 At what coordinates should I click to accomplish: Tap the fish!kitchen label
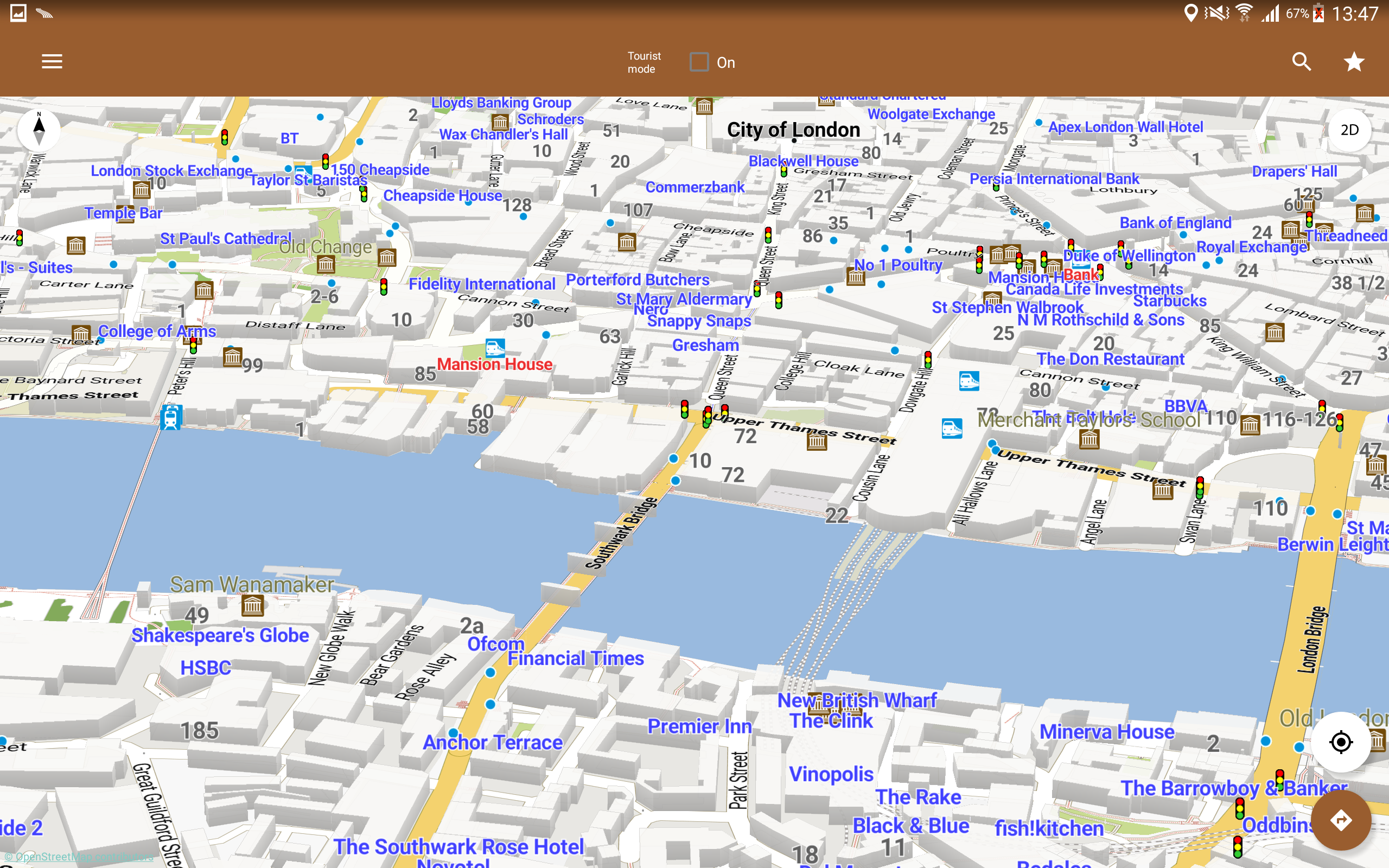pyautogui.click(x=1048, y=828)
